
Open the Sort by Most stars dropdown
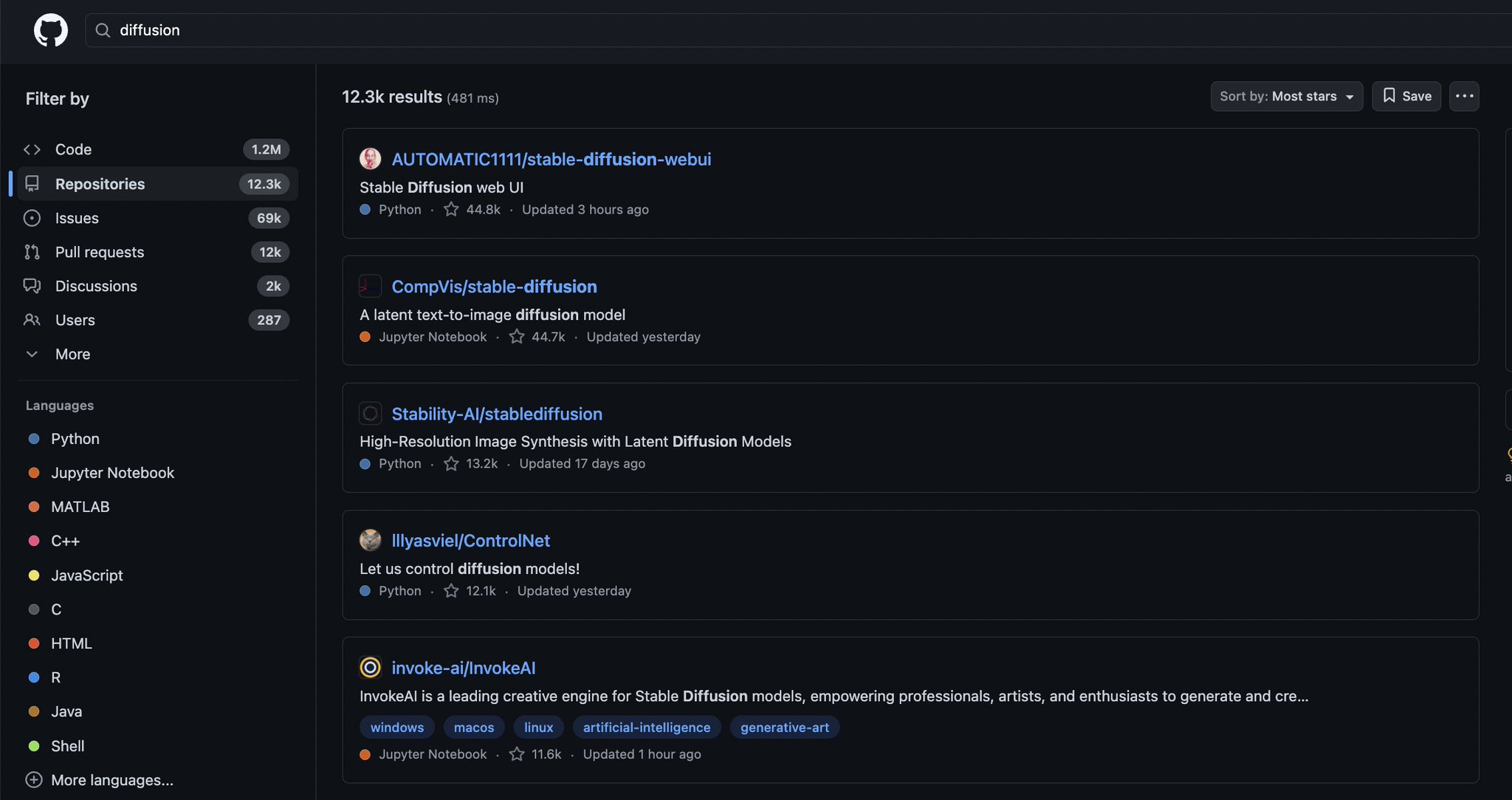point(1285,96)
